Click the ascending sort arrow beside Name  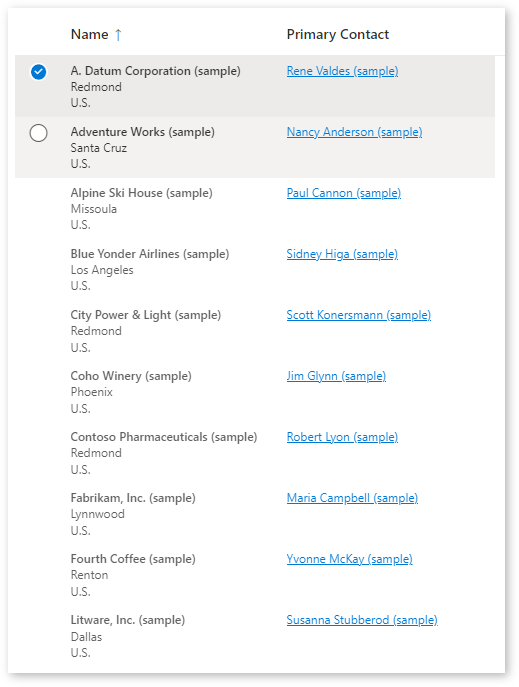tap(118, 35)
